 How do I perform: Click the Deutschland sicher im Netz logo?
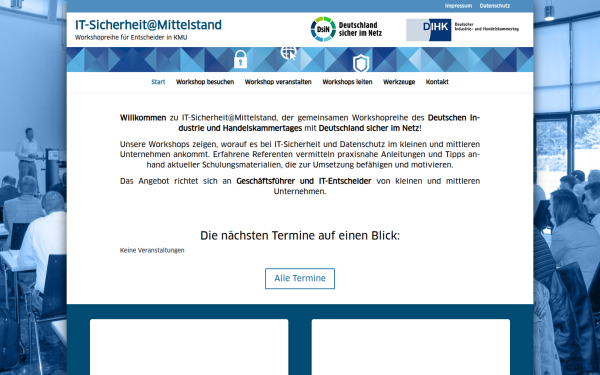point(346,29)
